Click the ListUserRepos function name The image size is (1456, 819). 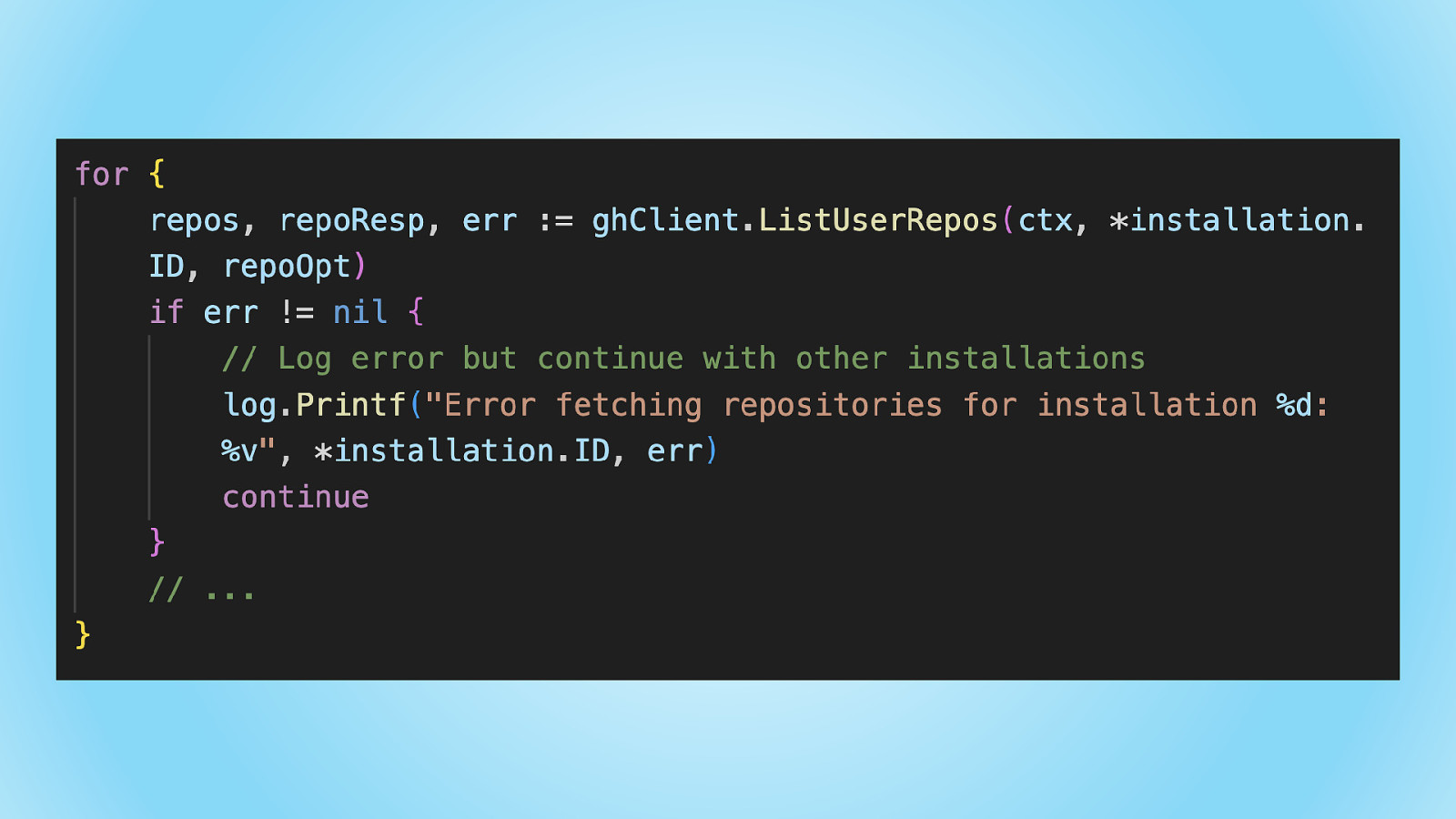pos(878,220)
